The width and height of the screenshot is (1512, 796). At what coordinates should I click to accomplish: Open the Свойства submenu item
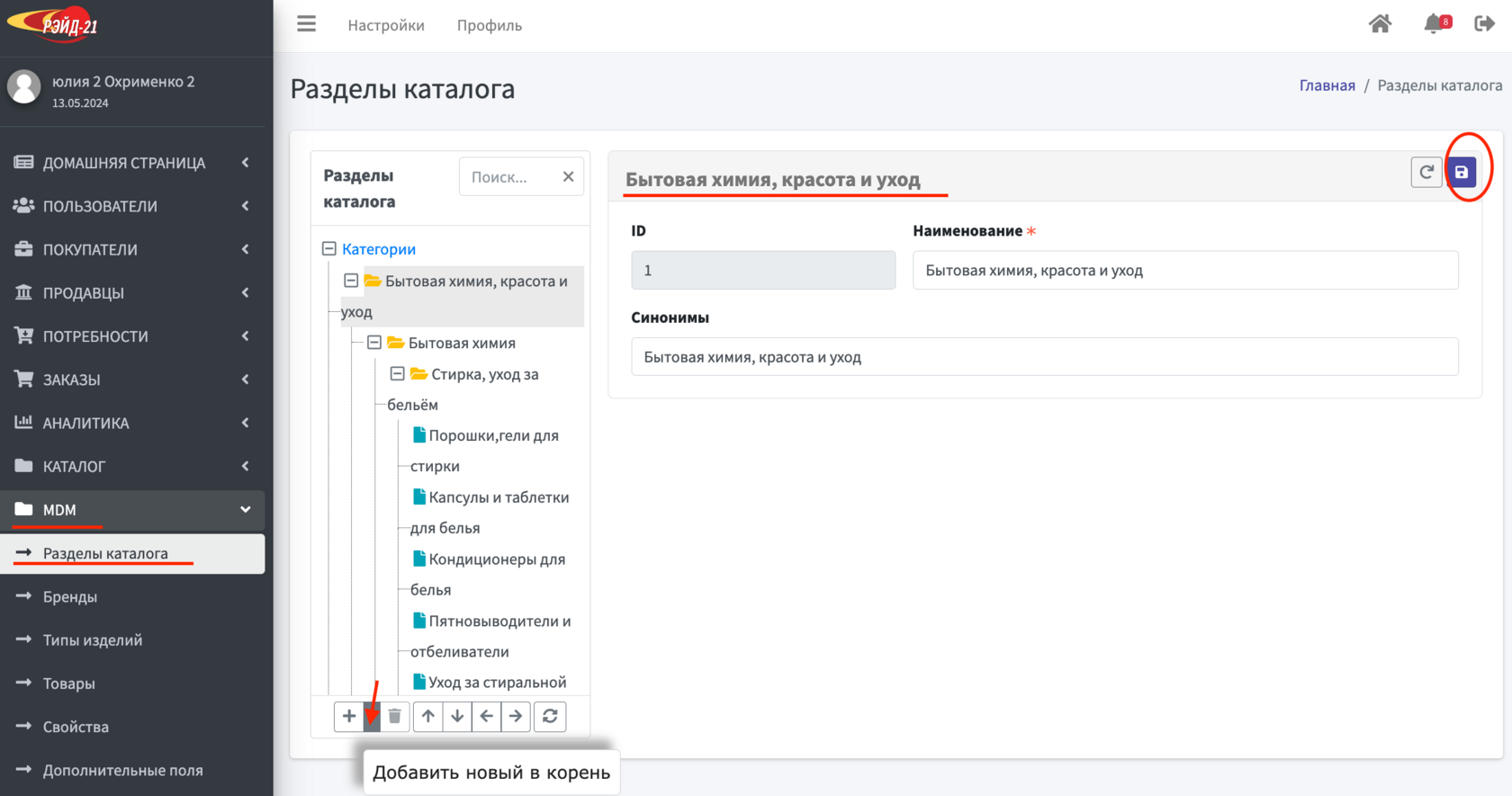(132, 727)
